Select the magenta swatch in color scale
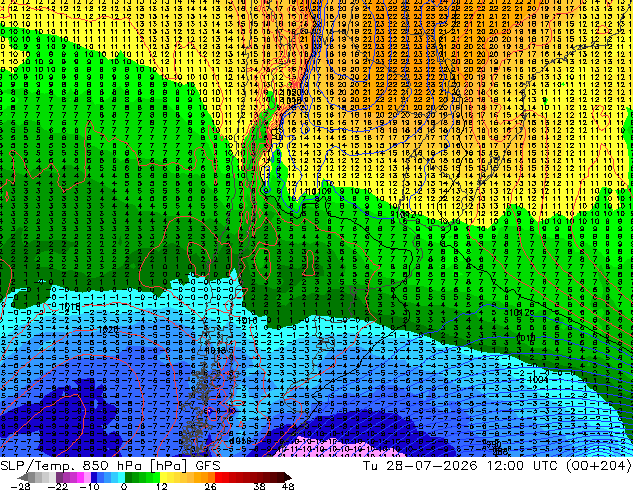This screenshot has width=634, height=490. pos(80,477)
